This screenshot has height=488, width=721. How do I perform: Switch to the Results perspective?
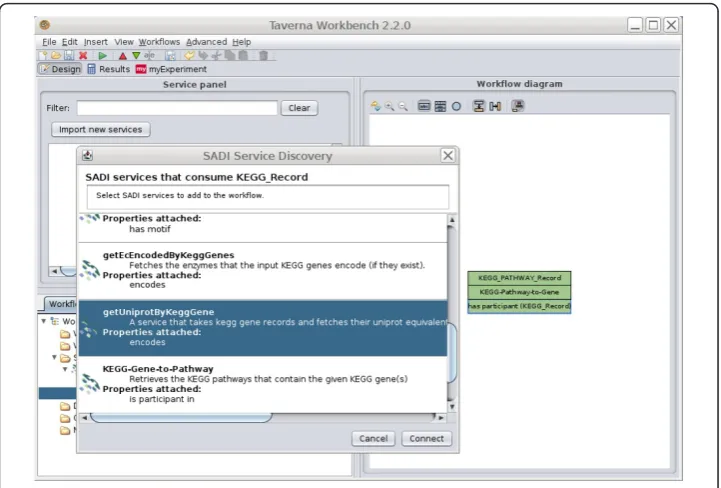[109, 69]
